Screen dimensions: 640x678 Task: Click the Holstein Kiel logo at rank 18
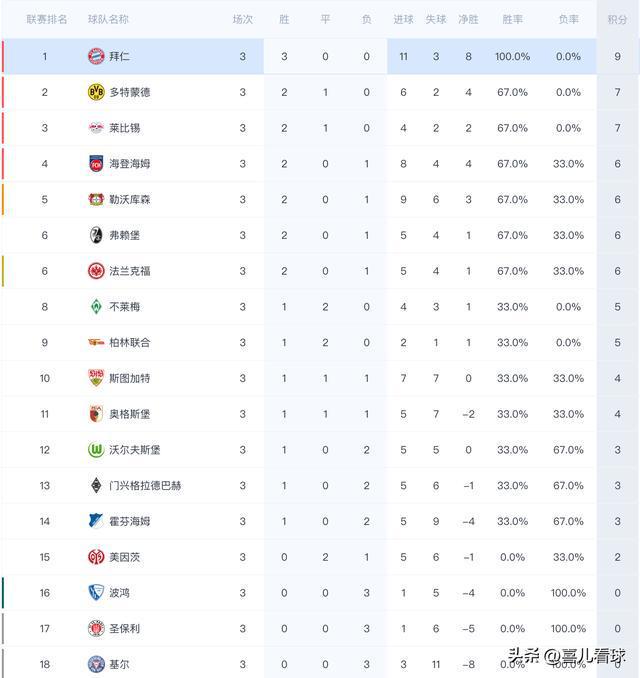96,664
